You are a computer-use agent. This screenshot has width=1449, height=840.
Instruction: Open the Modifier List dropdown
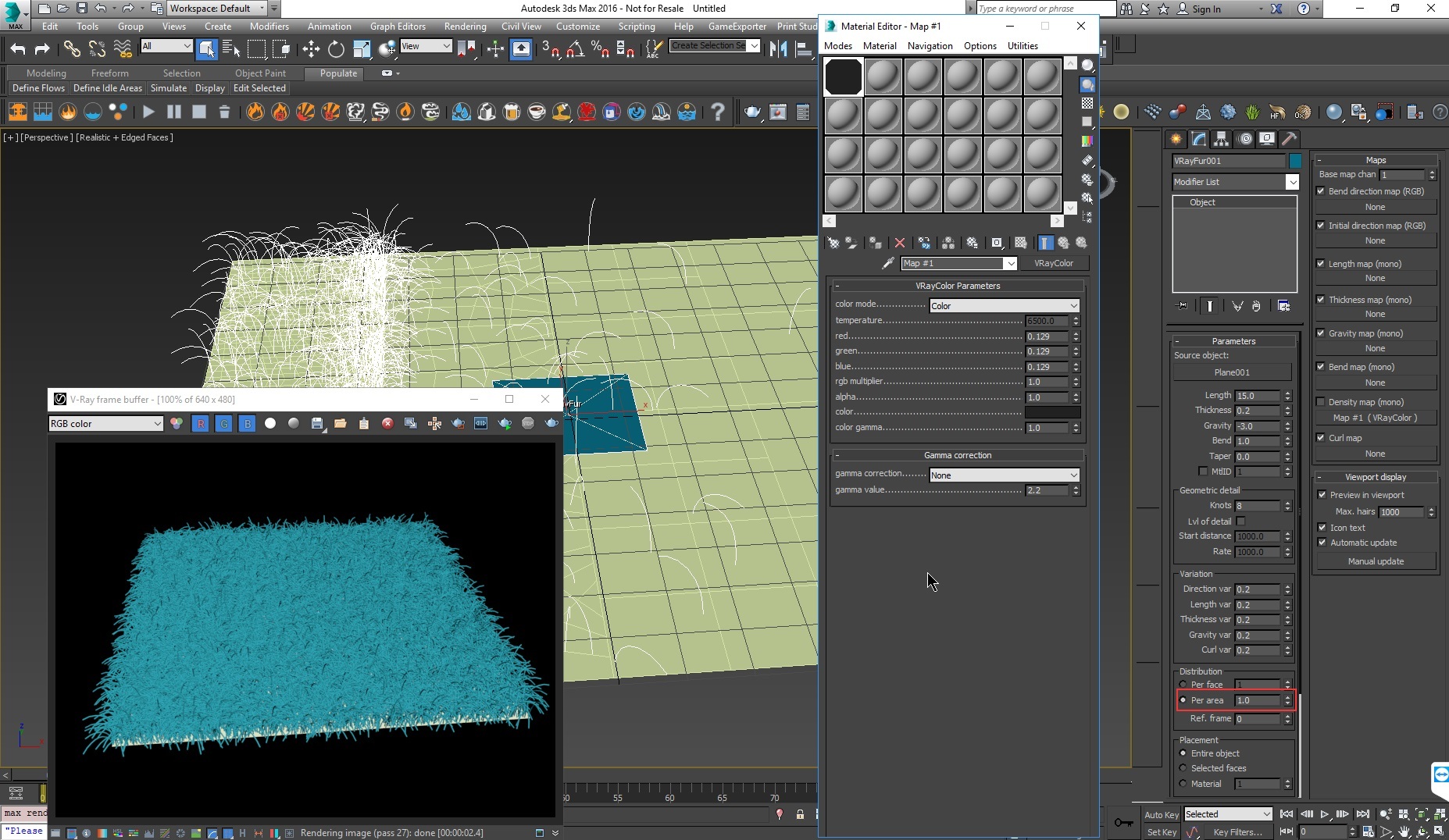[1235, 182]
